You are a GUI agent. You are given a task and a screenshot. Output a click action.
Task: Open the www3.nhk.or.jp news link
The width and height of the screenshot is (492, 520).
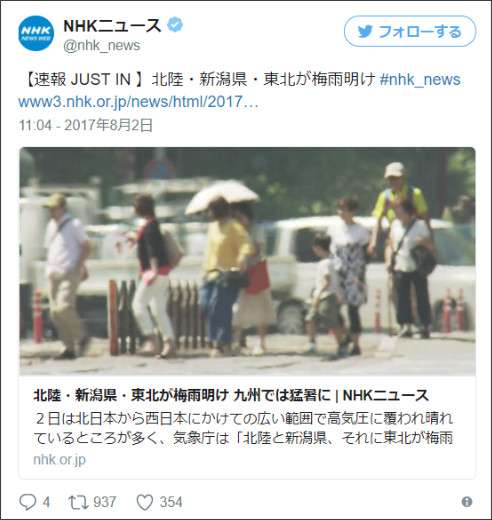pyautogui.click(x=138, y=102)
